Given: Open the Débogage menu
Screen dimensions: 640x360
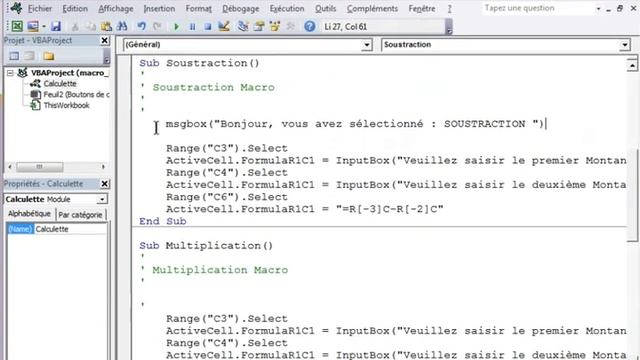Looking at the screenshot, I should pyautogui.click(x=241, y=8).
